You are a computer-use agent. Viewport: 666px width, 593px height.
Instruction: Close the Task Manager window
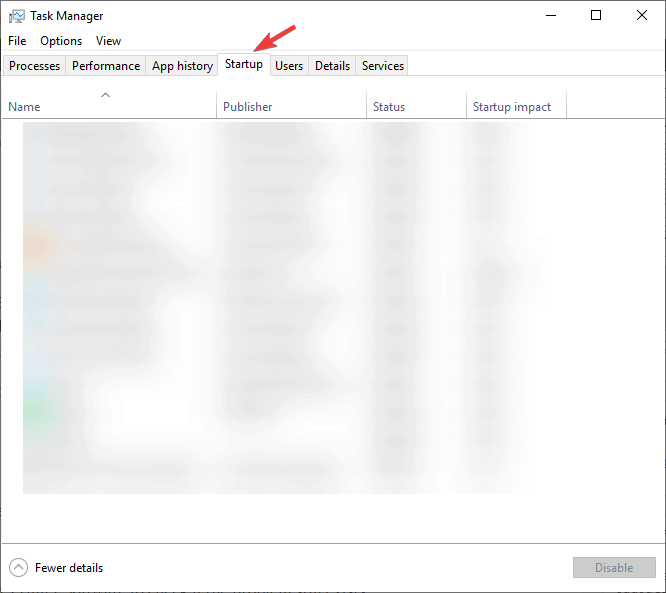(x=642, y=15)
